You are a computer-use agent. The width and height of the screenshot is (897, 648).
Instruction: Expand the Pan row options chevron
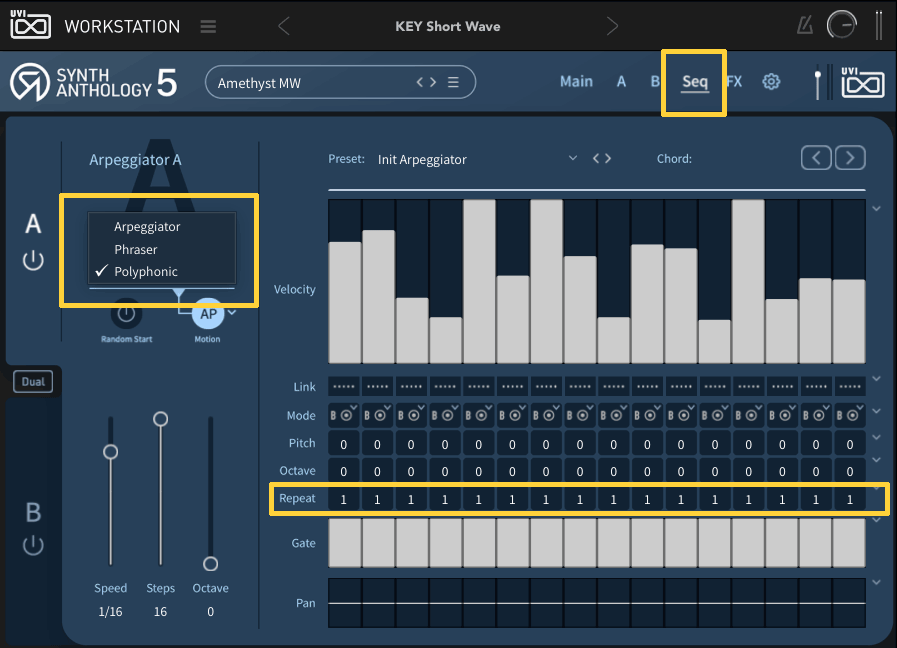876,582
